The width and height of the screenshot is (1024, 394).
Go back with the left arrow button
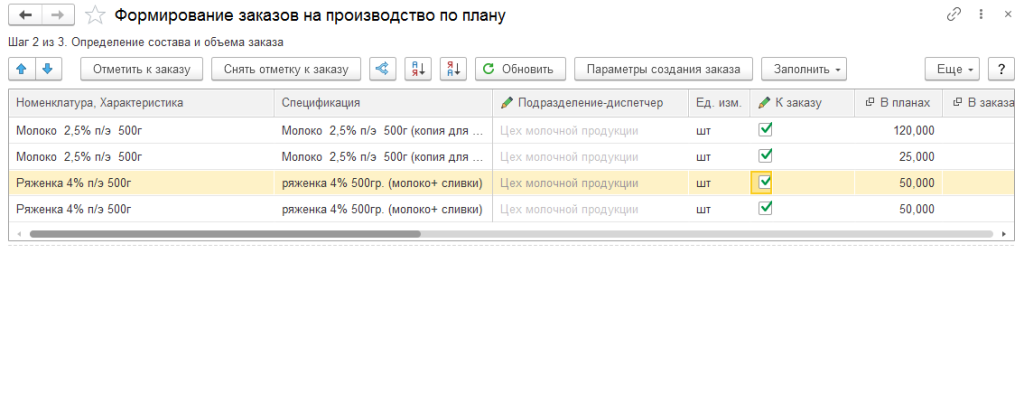pyautogui.click(x=25, y=15)
